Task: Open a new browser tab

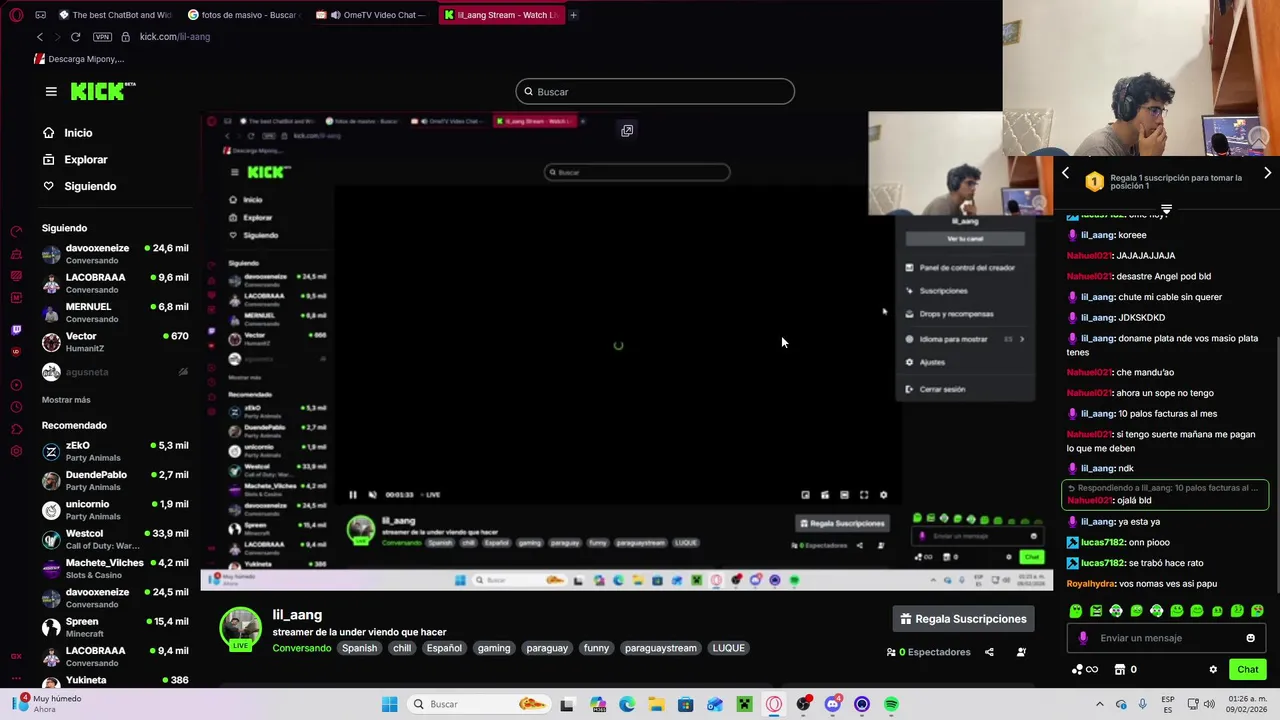Action: coord(573,15)
